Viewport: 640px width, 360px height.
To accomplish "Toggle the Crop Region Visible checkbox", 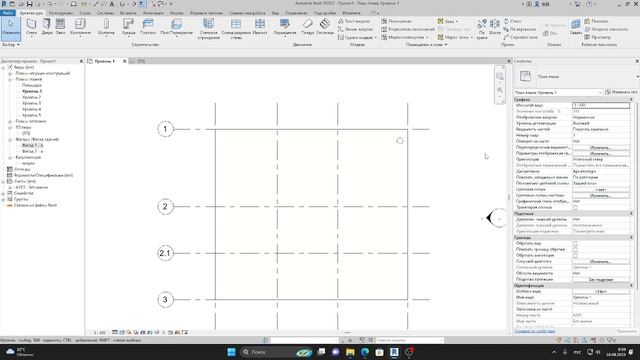I will (x=575, y=249).
